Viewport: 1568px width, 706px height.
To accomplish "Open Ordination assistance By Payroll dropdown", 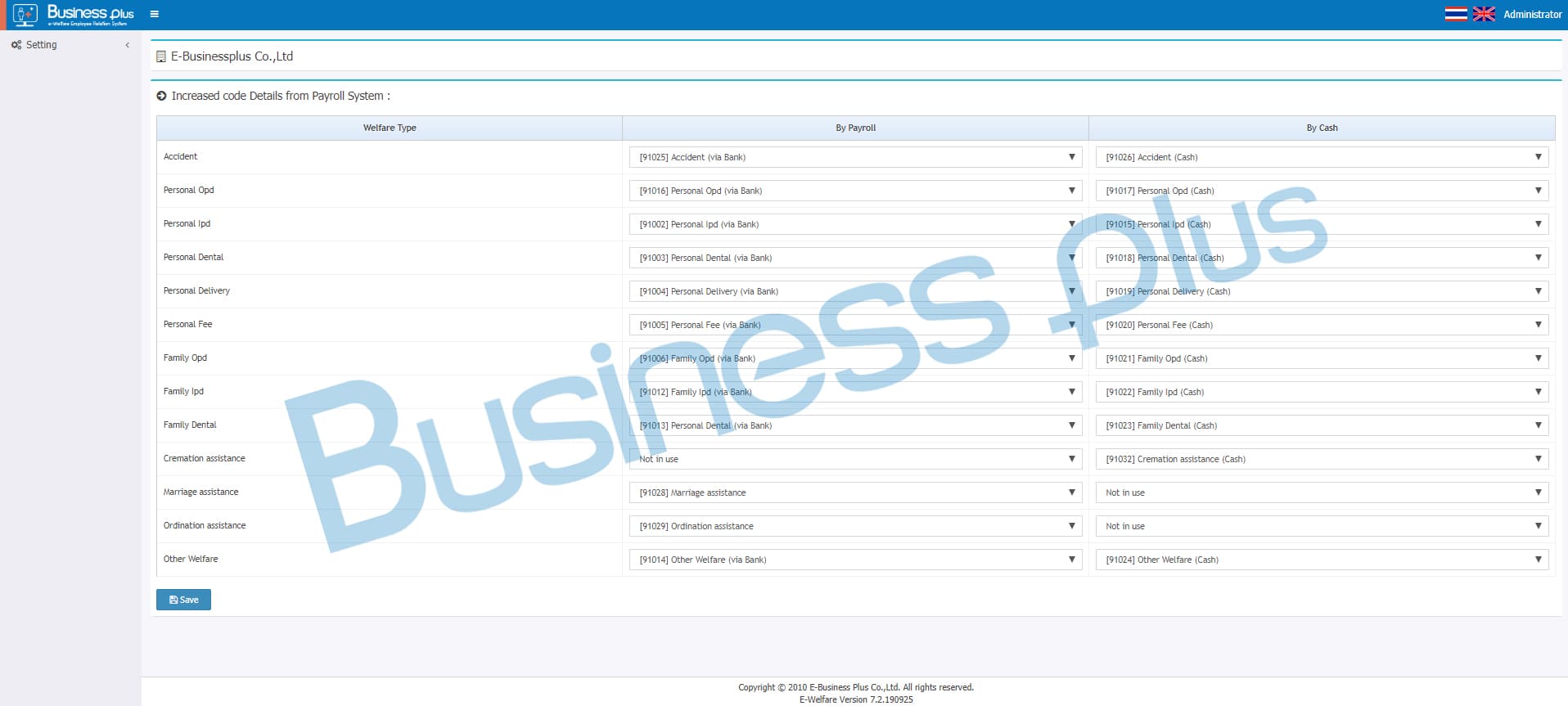I will point(855,526).
